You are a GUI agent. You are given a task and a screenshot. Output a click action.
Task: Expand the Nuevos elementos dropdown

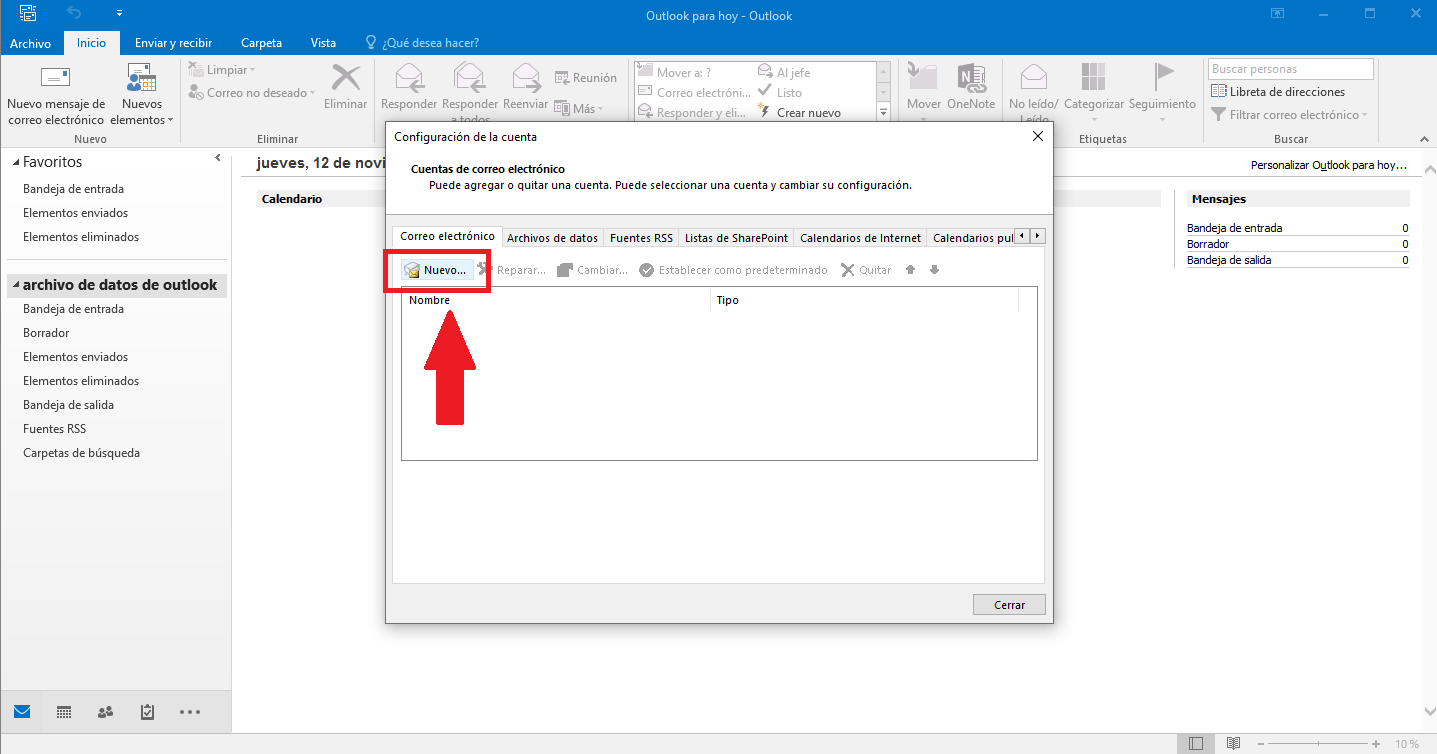[x=142, y=96]
